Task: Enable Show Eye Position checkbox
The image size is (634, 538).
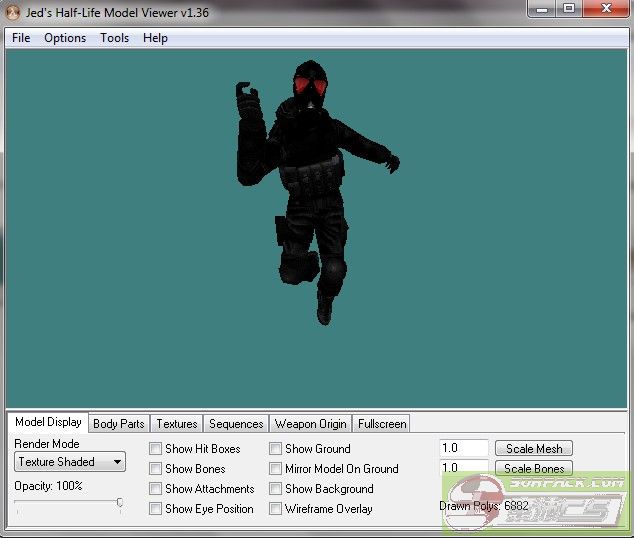Action: (x=155, y=508)
